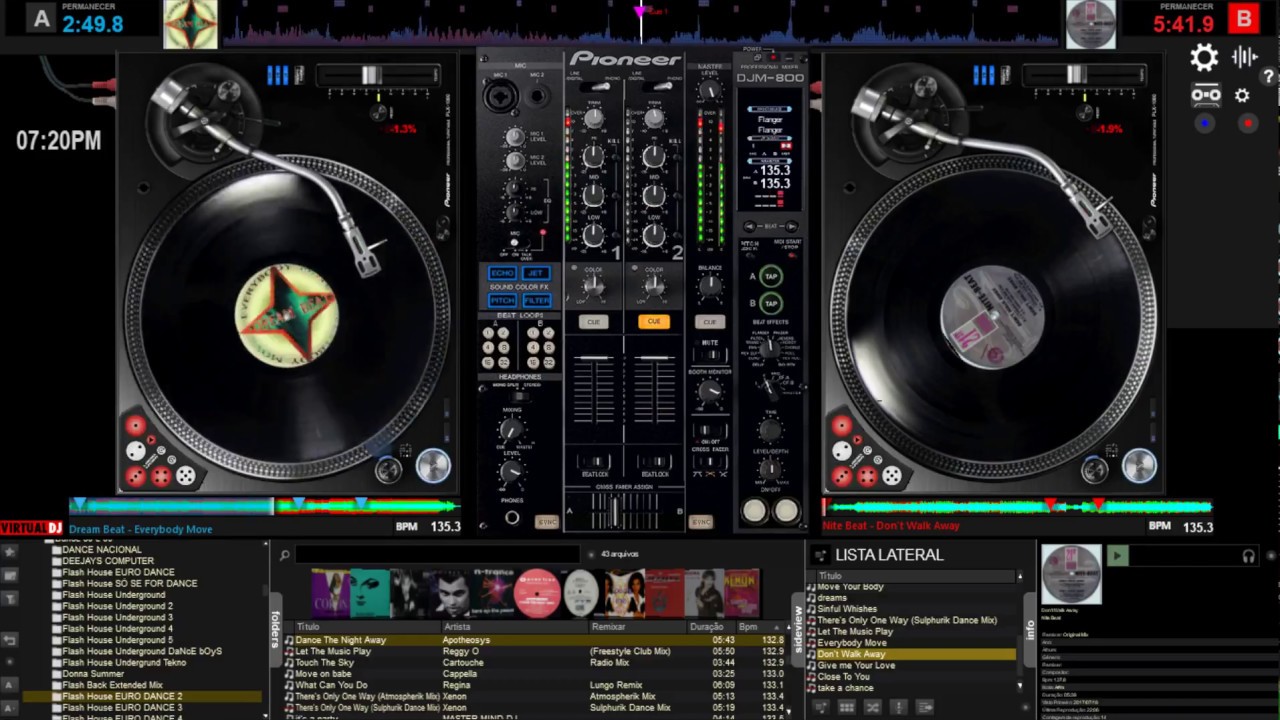Tap the A TAP button
Viewport: 1280px width, 720px height.
pos(770,276)
